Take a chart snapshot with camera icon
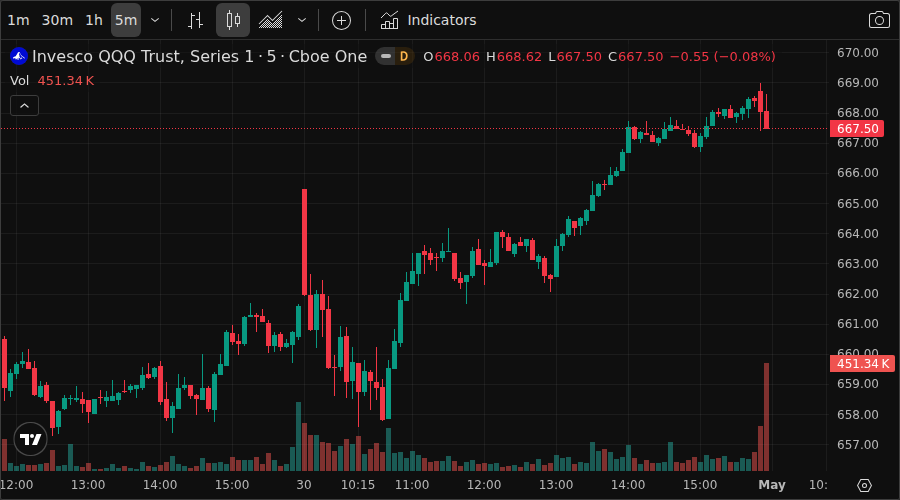This screenshot has height=500, width=900. [879, 20]
